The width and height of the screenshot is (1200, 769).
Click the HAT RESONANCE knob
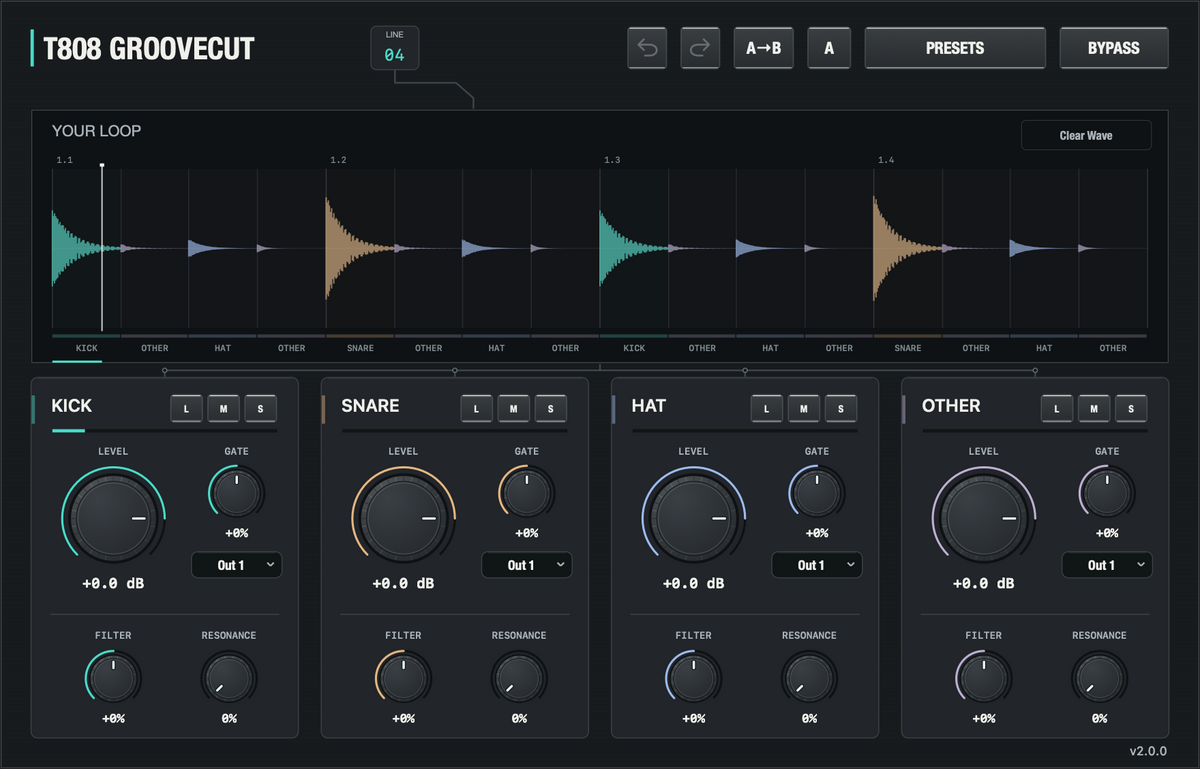click(809, 677)
